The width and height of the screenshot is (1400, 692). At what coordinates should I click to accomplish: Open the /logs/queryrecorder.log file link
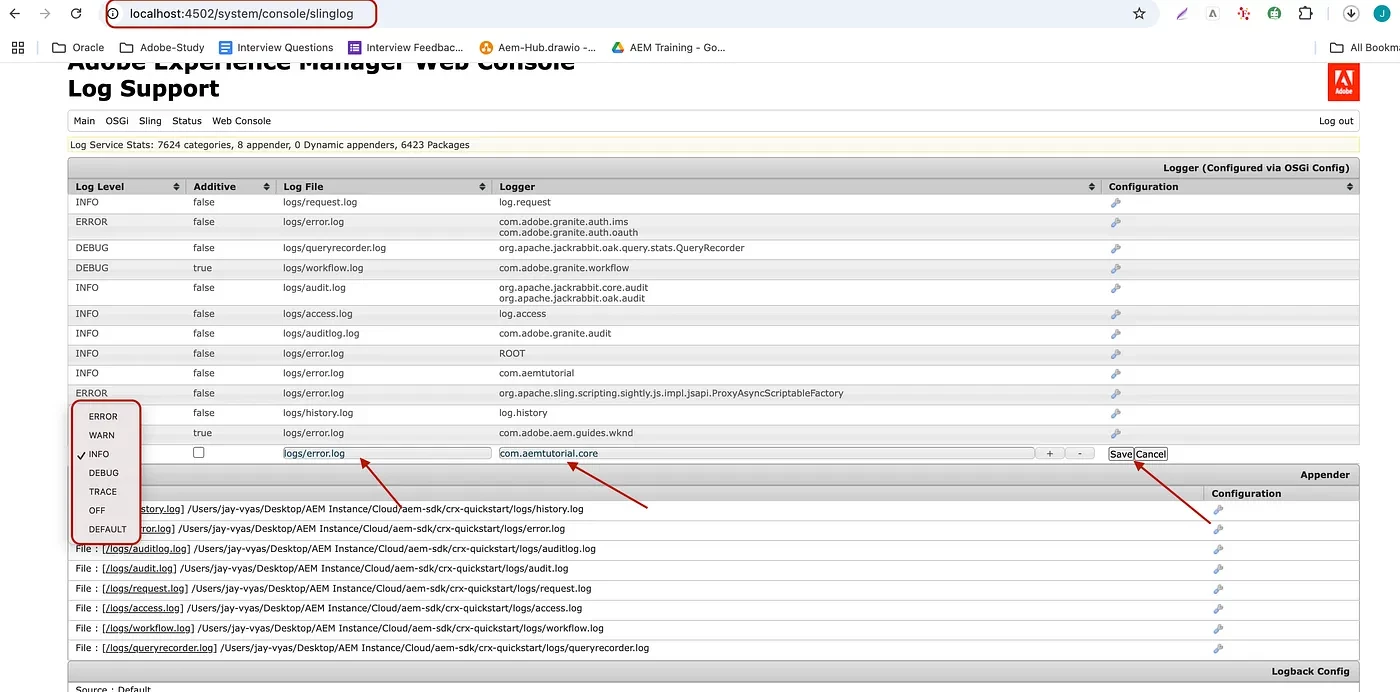point(159,648)
